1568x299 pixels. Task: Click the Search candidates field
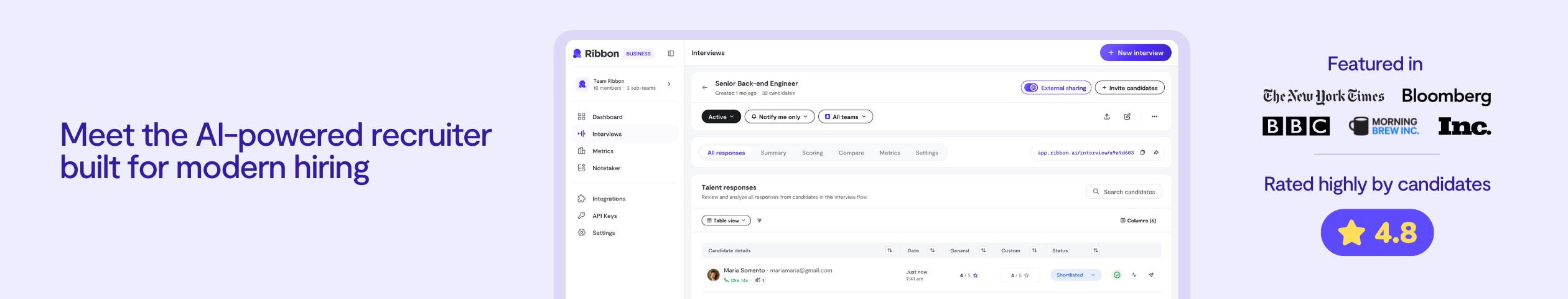click(1128, 192)
